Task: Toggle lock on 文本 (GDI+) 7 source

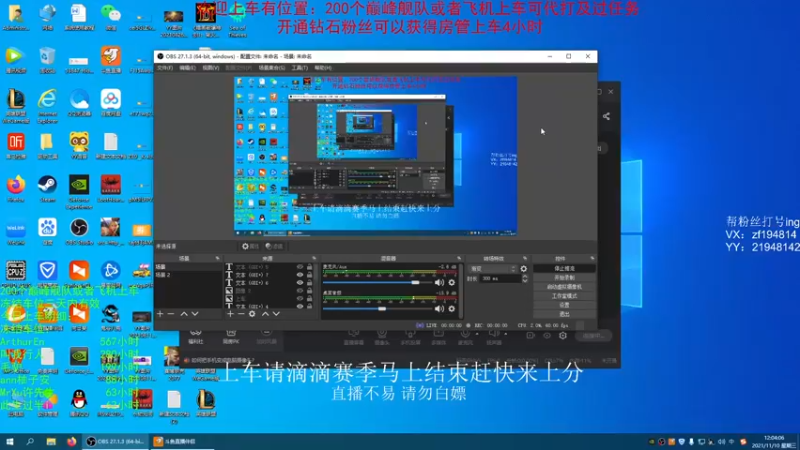Action: [x=309, y=274]
